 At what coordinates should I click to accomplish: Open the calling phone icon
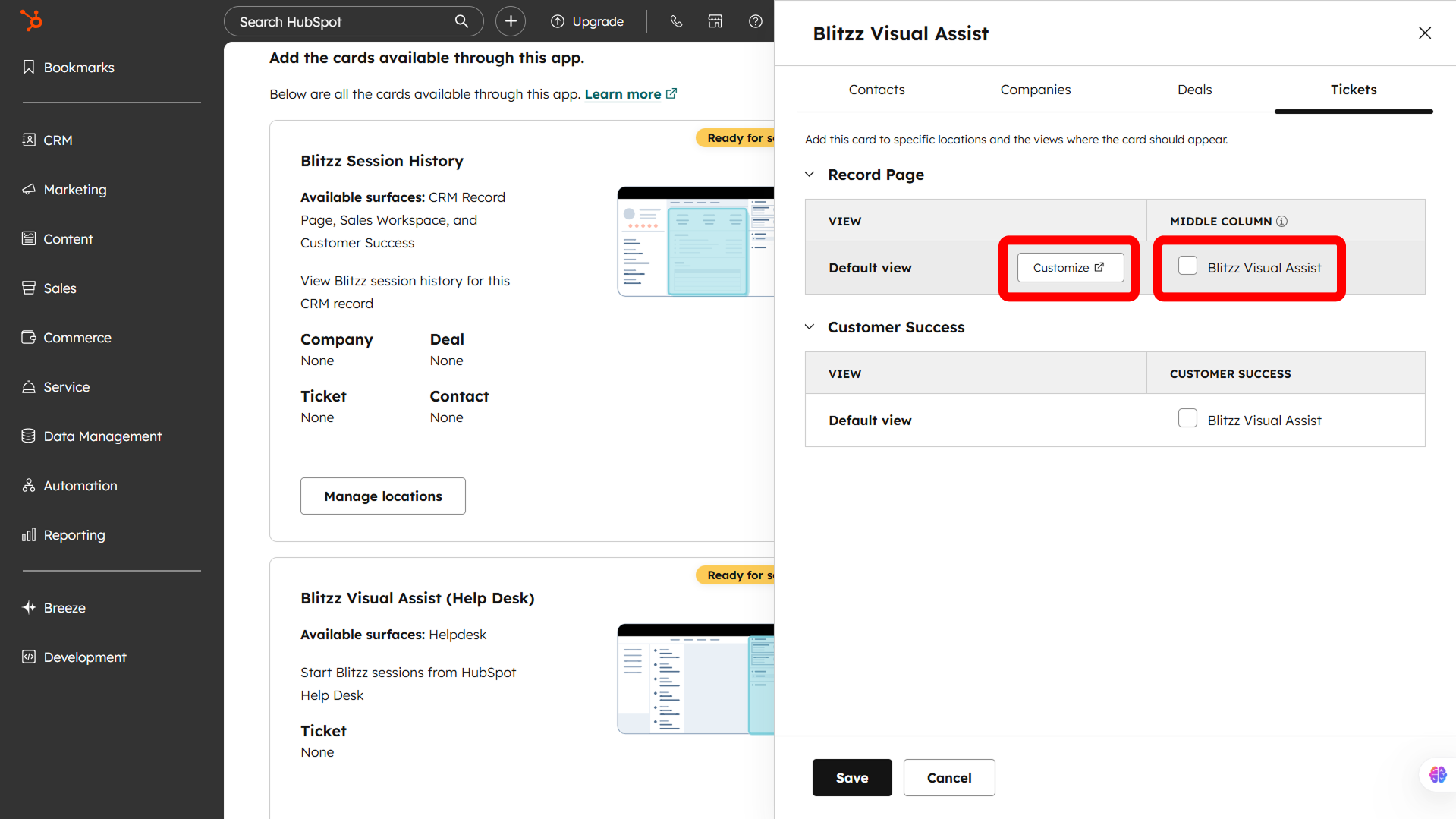676,21
